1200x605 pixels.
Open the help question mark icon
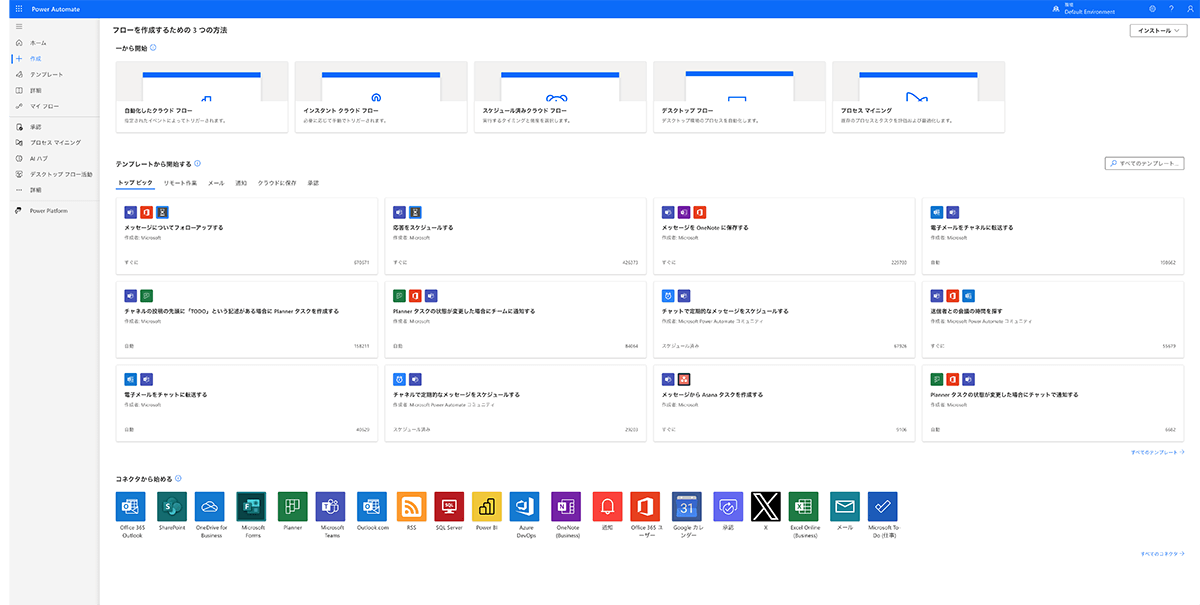tap(1171, 8)
